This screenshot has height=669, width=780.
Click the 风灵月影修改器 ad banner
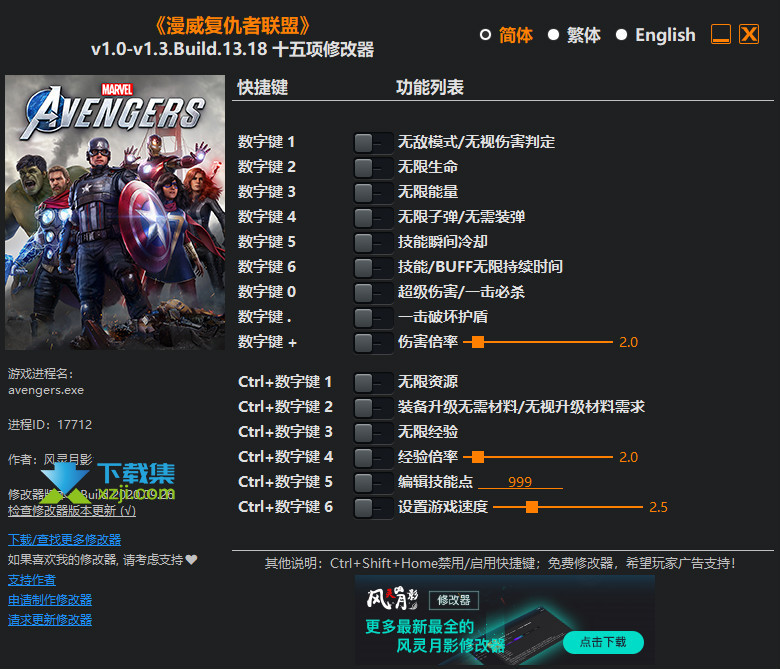point(504,620)
